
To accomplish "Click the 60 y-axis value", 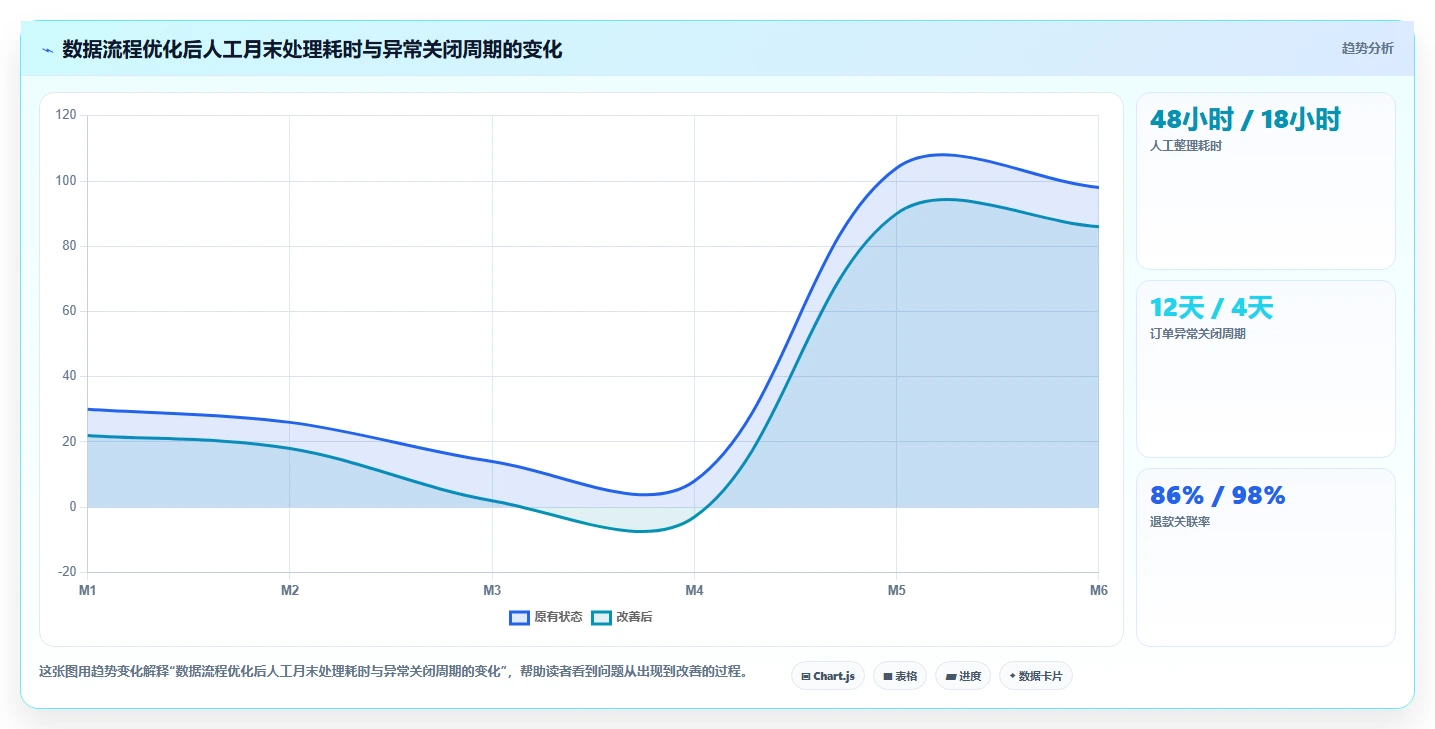I will pos(69,311).
